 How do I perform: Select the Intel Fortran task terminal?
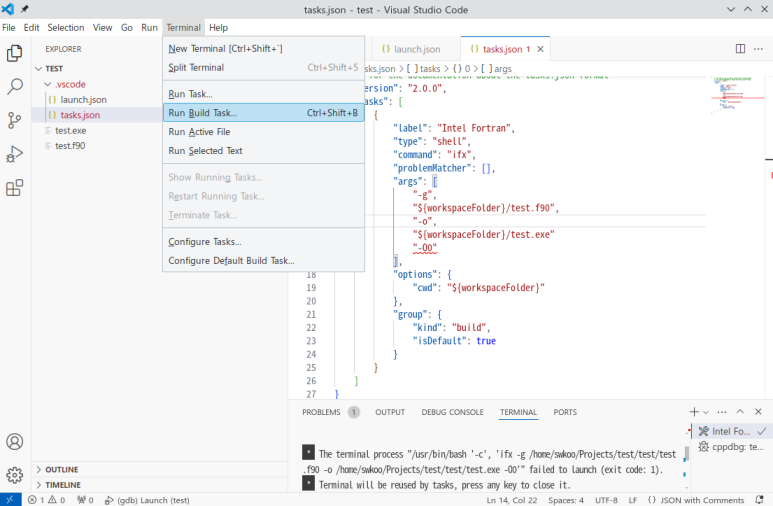(732, 431)
